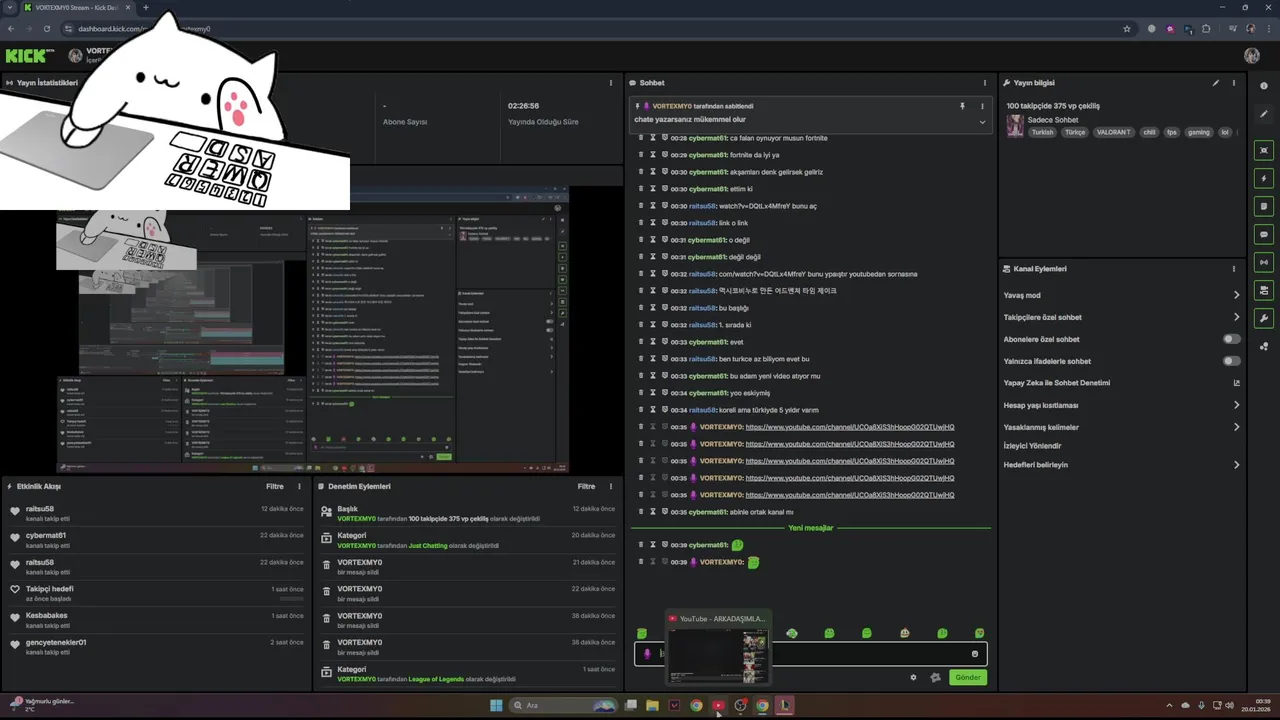The image size is (1280, 720).
Task: Expand Takipçilere özel sohbet settings
Action: coord(1236,317)
